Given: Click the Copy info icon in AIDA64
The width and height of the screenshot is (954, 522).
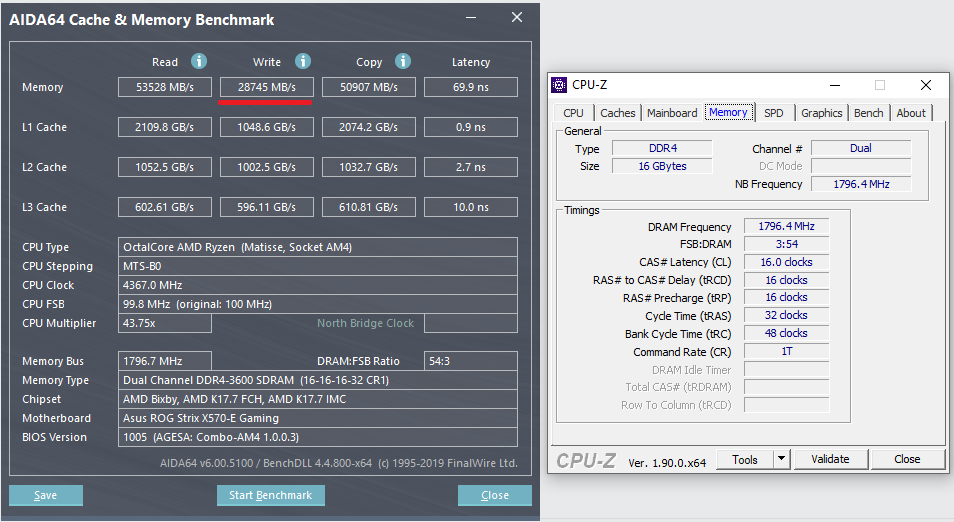Looking at the screenshot, I should [x=403, y=61].
